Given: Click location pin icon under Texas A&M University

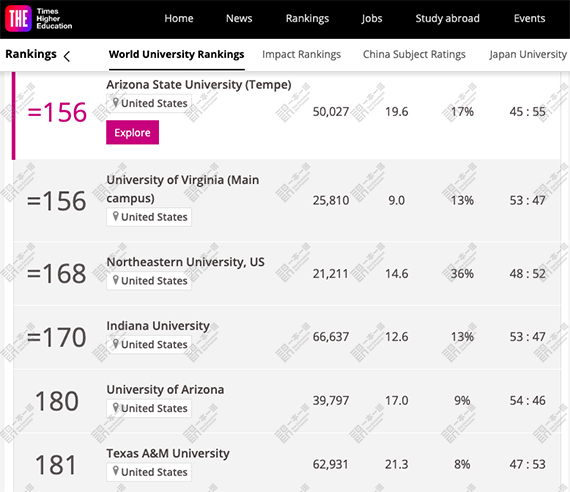Looking at the screenshot, I should [x=116, y=472].
